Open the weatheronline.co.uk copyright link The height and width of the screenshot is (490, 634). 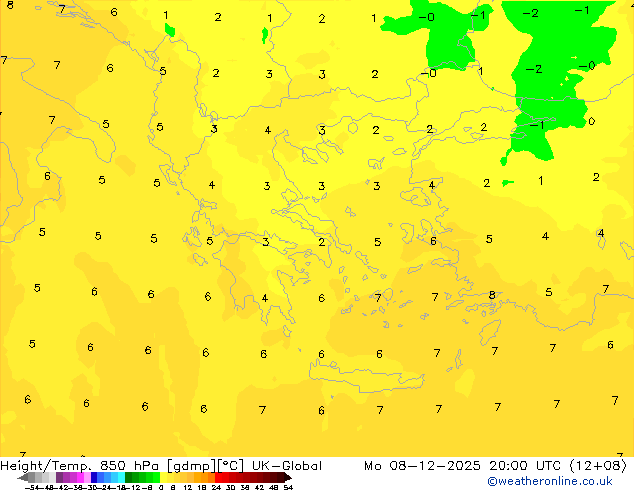tap(550, 481)
